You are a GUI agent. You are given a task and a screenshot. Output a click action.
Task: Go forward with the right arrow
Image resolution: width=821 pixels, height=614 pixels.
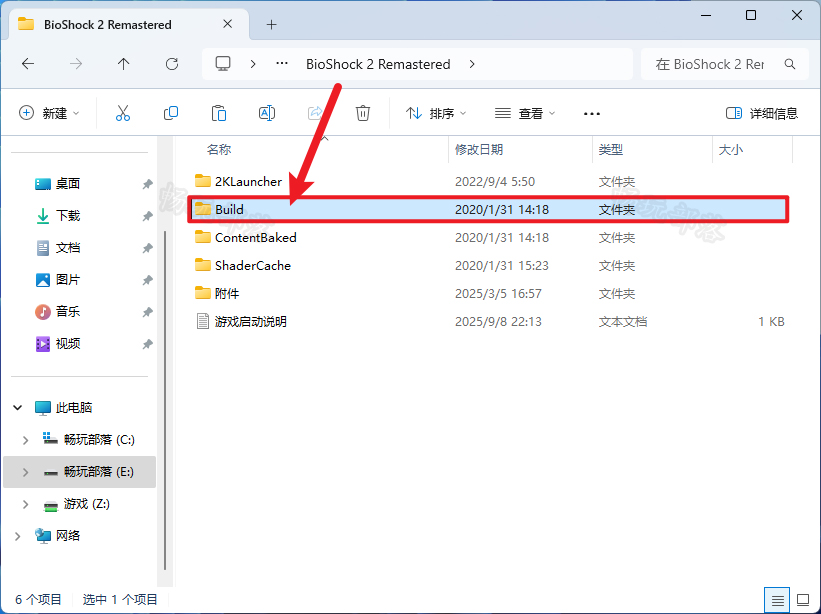(x=76, y=64)
